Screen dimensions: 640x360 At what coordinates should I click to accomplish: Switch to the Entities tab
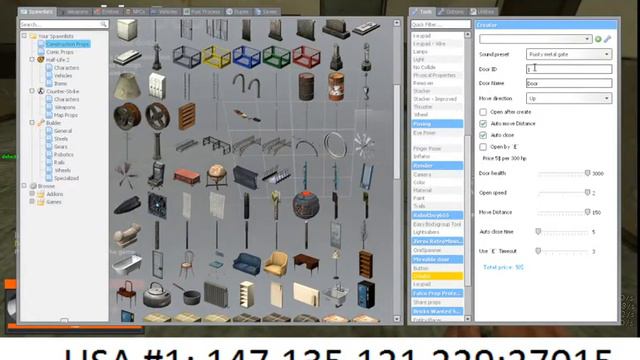coord(107,12)
